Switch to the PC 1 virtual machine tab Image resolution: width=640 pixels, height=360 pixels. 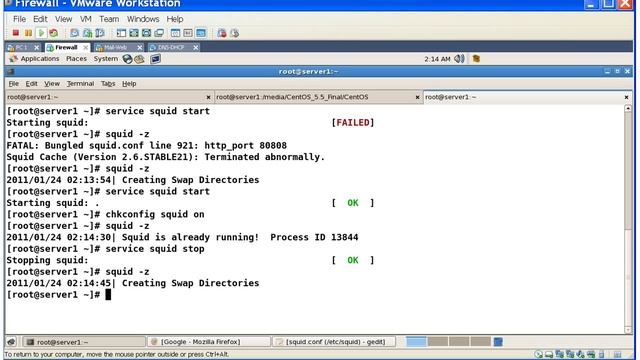coord(23,47)
